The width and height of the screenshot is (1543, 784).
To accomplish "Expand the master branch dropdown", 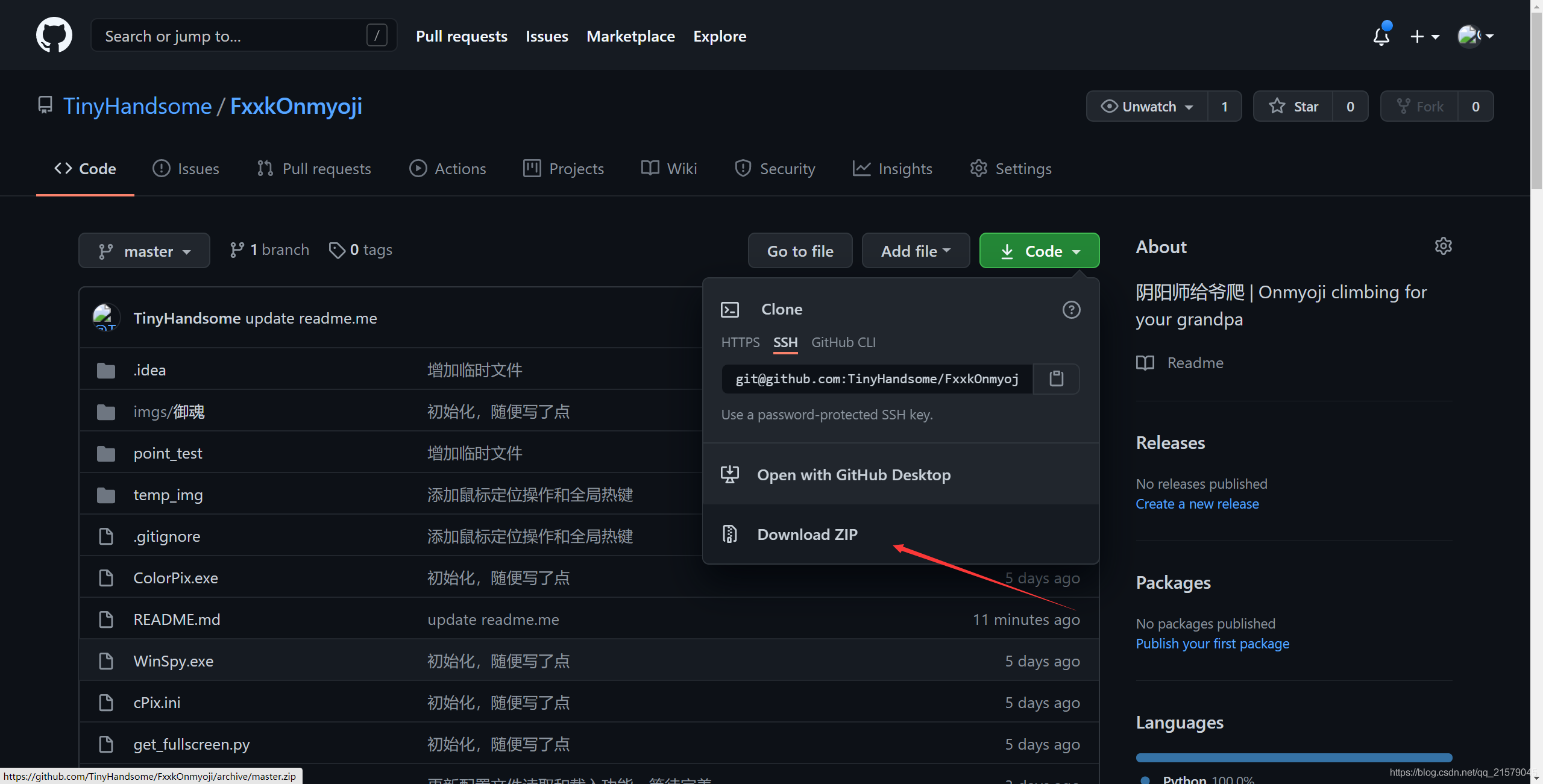I will (x=144, y=249).
